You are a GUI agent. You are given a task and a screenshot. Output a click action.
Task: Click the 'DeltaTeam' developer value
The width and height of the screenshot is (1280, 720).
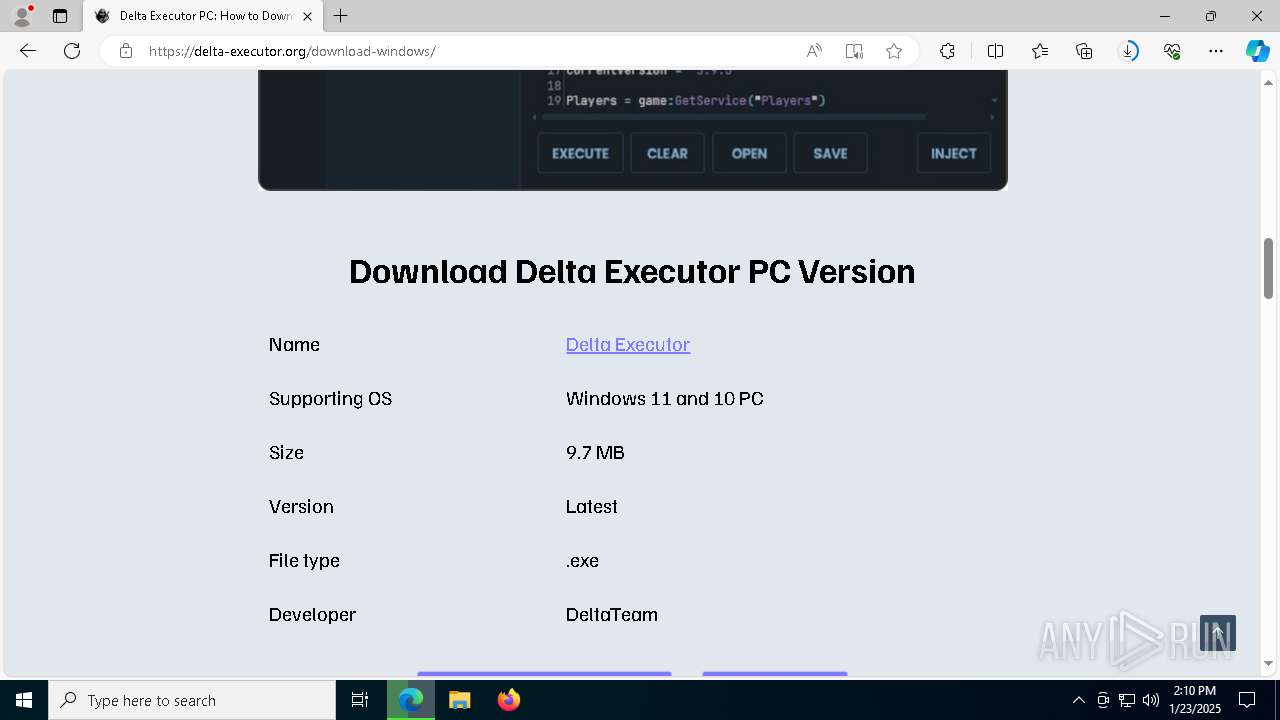[x=612, y=614]
